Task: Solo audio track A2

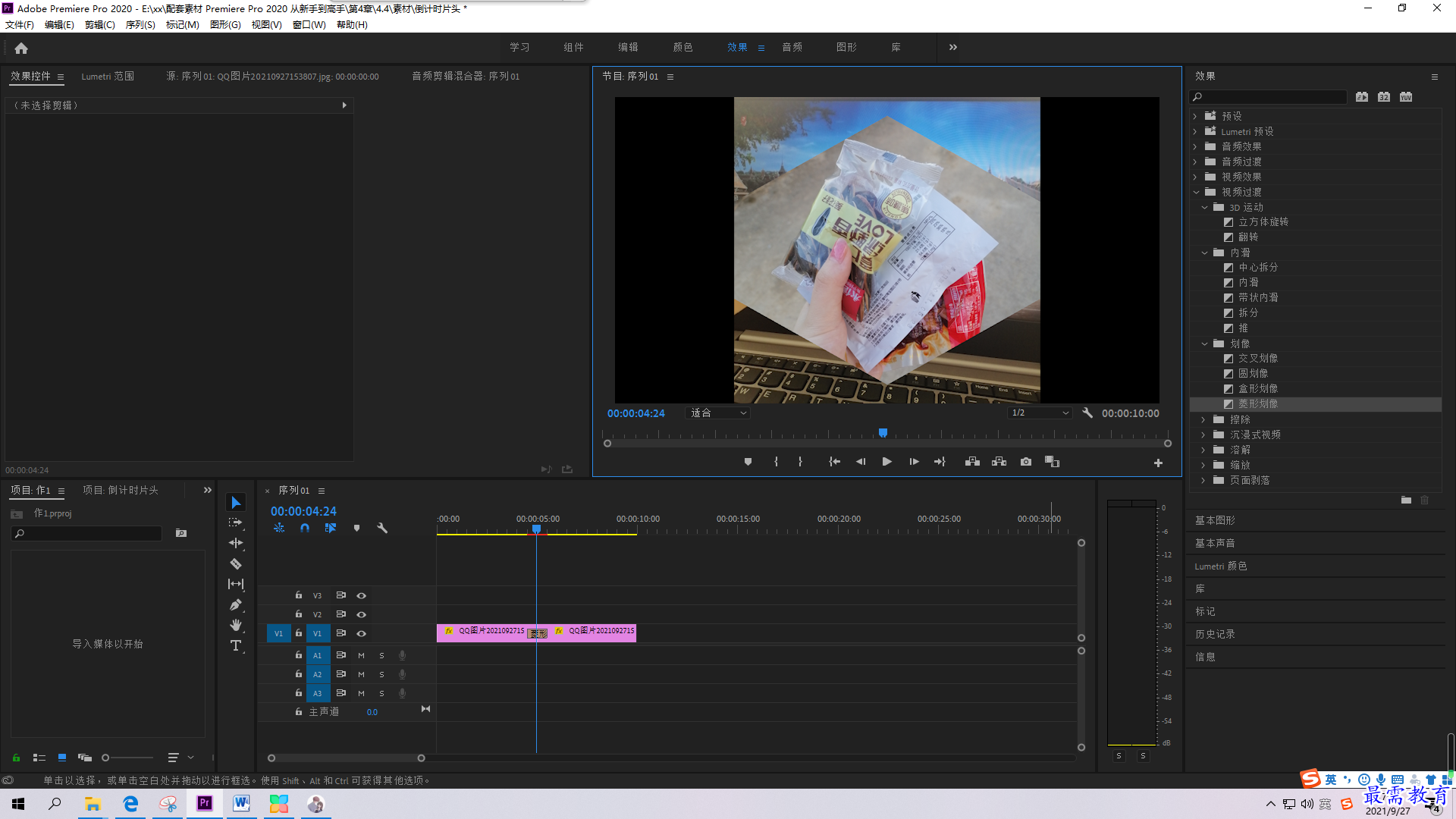Action: tap(381, 674)
